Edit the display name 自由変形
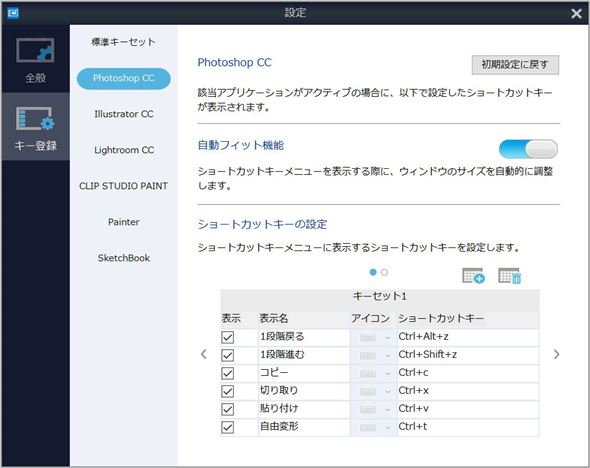The image size is (590, 468). point(304,427)
